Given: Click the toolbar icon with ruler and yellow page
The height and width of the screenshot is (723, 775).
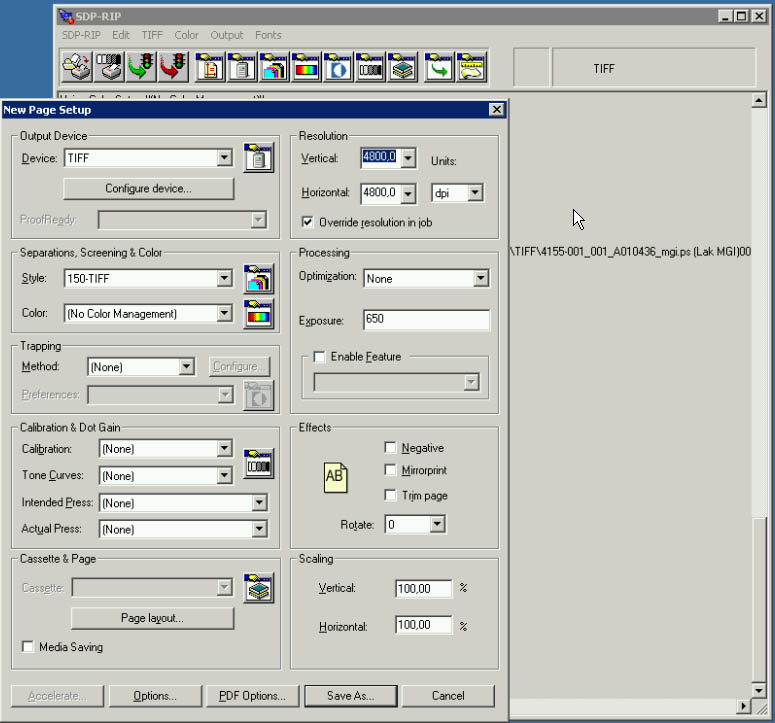Looking at the screenshot, I should (x=471, y=67).
